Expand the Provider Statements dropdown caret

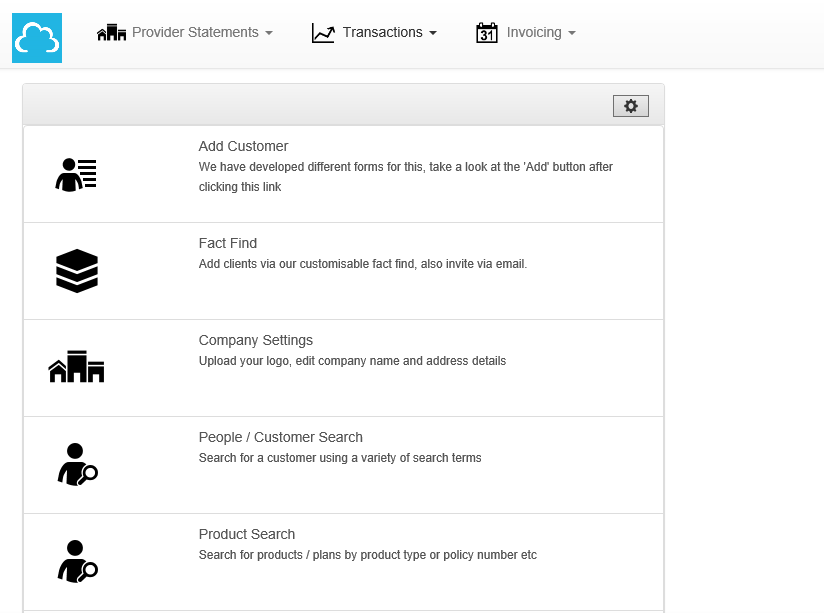[269, 33]
